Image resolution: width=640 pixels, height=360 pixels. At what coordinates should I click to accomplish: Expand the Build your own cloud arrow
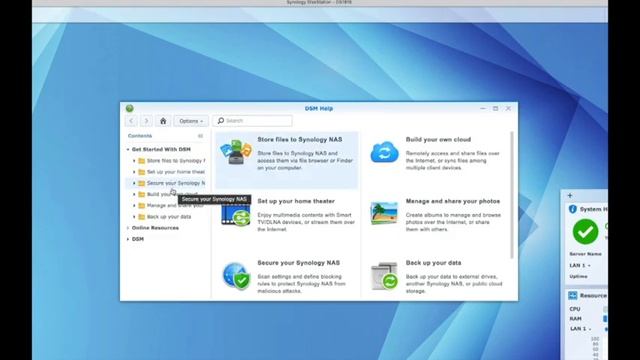click(x=134, y=194)
